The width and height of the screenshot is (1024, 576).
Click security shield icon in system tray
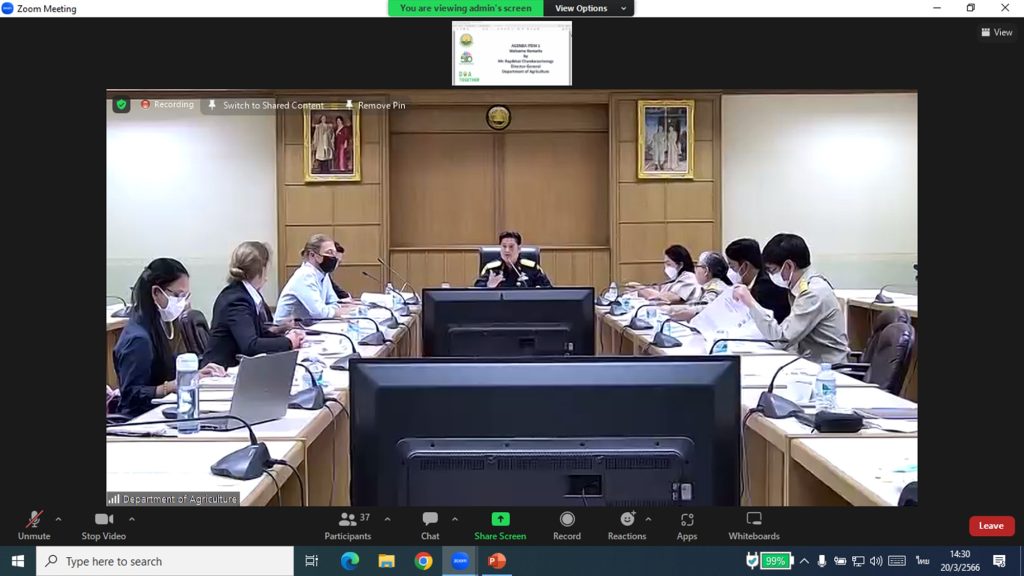(752, 560)
